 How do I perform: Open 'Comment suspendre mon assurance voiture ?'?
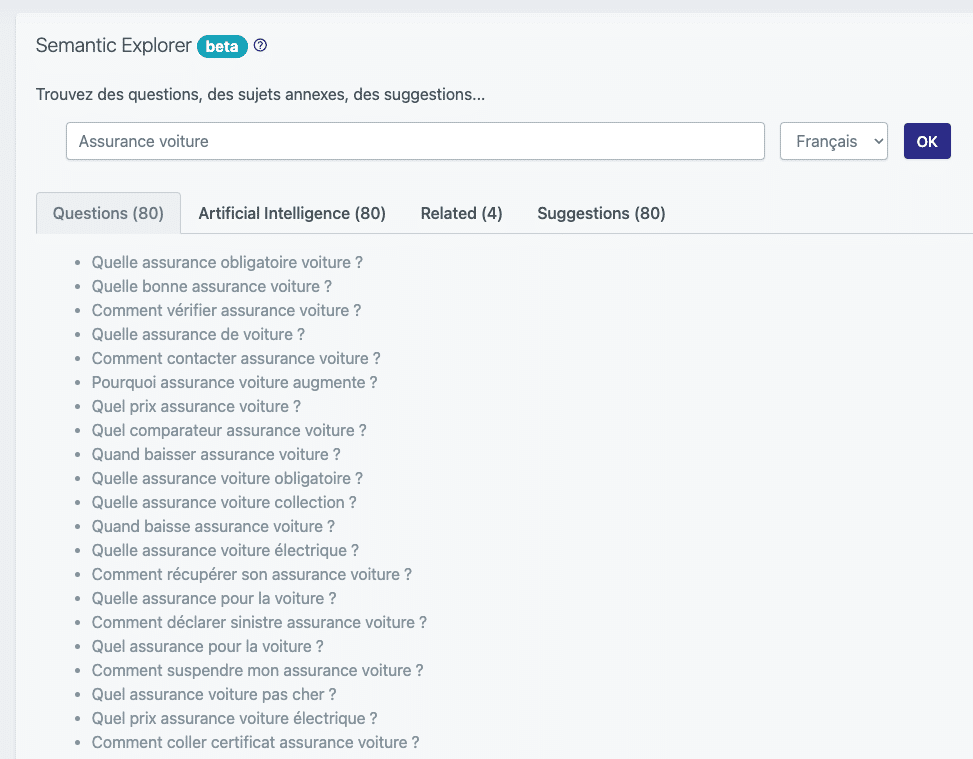(257, 670)
